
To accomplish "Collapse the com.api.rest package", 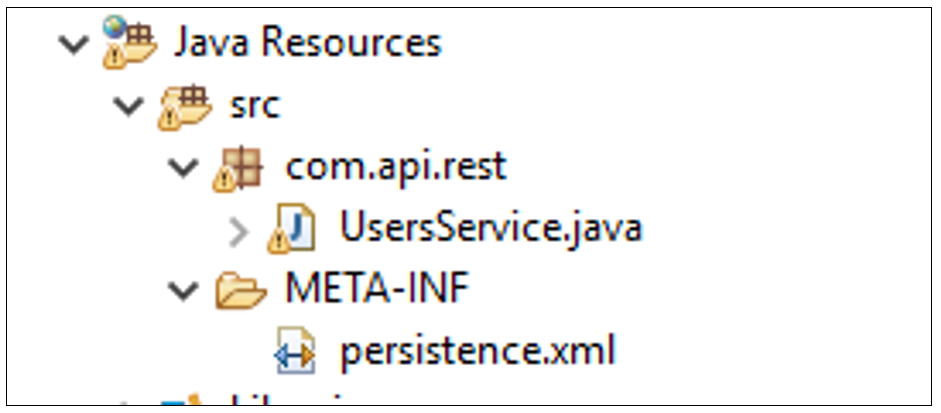I will [x=182, y=168].
